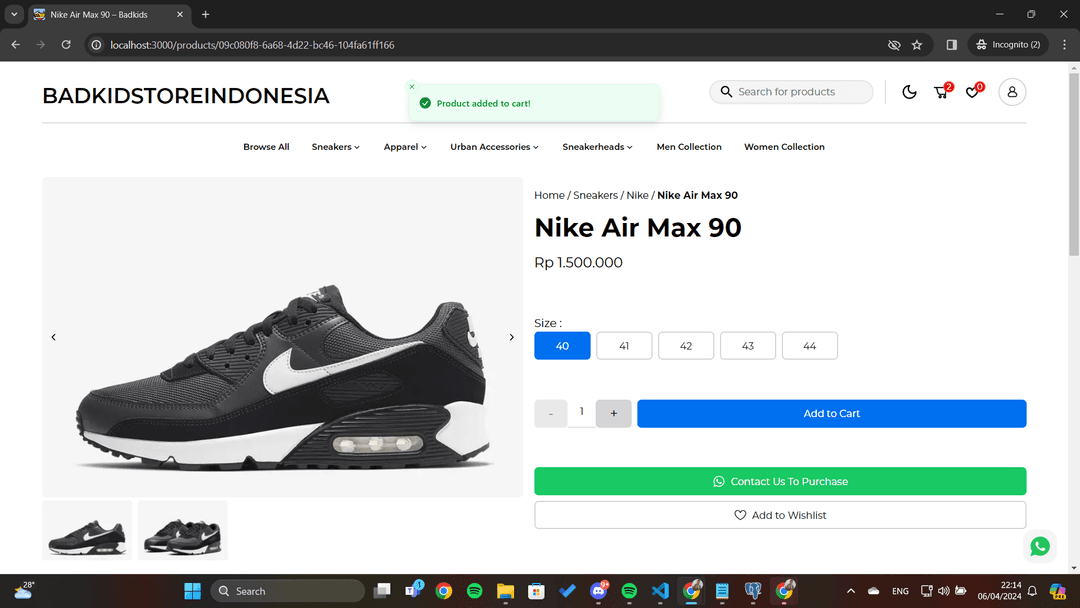Expand the Sneakers dropdown menu
This screenshot has width=1080, height=608.
pos(335,147)
